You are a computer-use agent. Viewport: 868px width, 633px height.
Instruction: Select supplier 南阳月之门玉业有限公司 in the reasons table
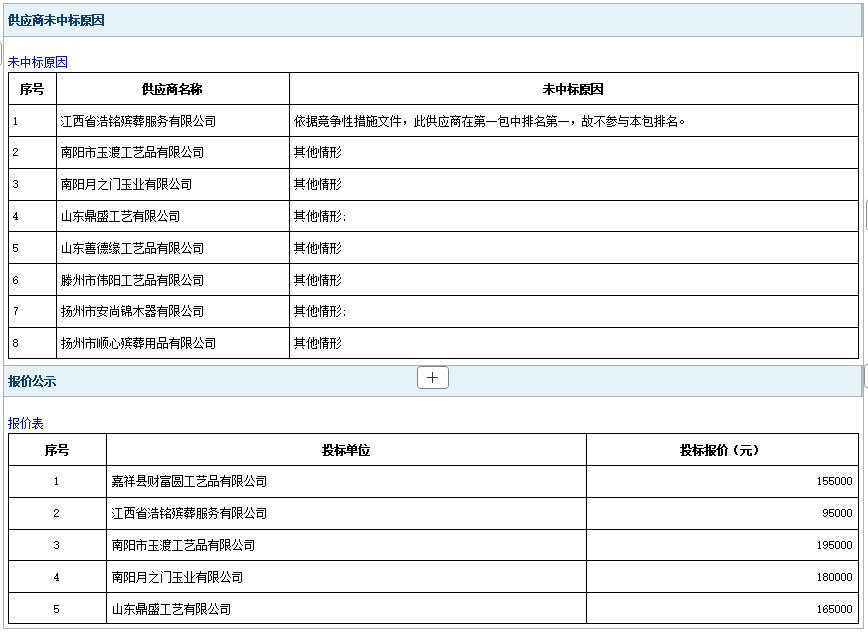click(126, 184)
